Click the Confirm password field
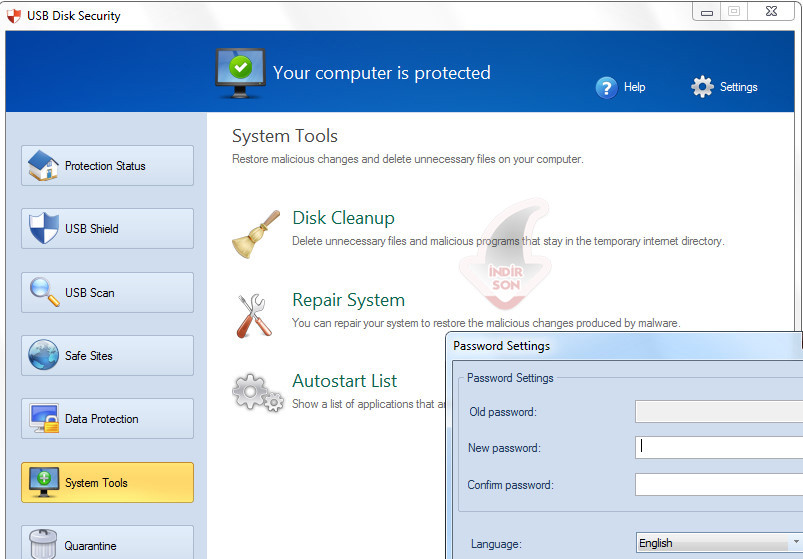 tap(719, 484)
